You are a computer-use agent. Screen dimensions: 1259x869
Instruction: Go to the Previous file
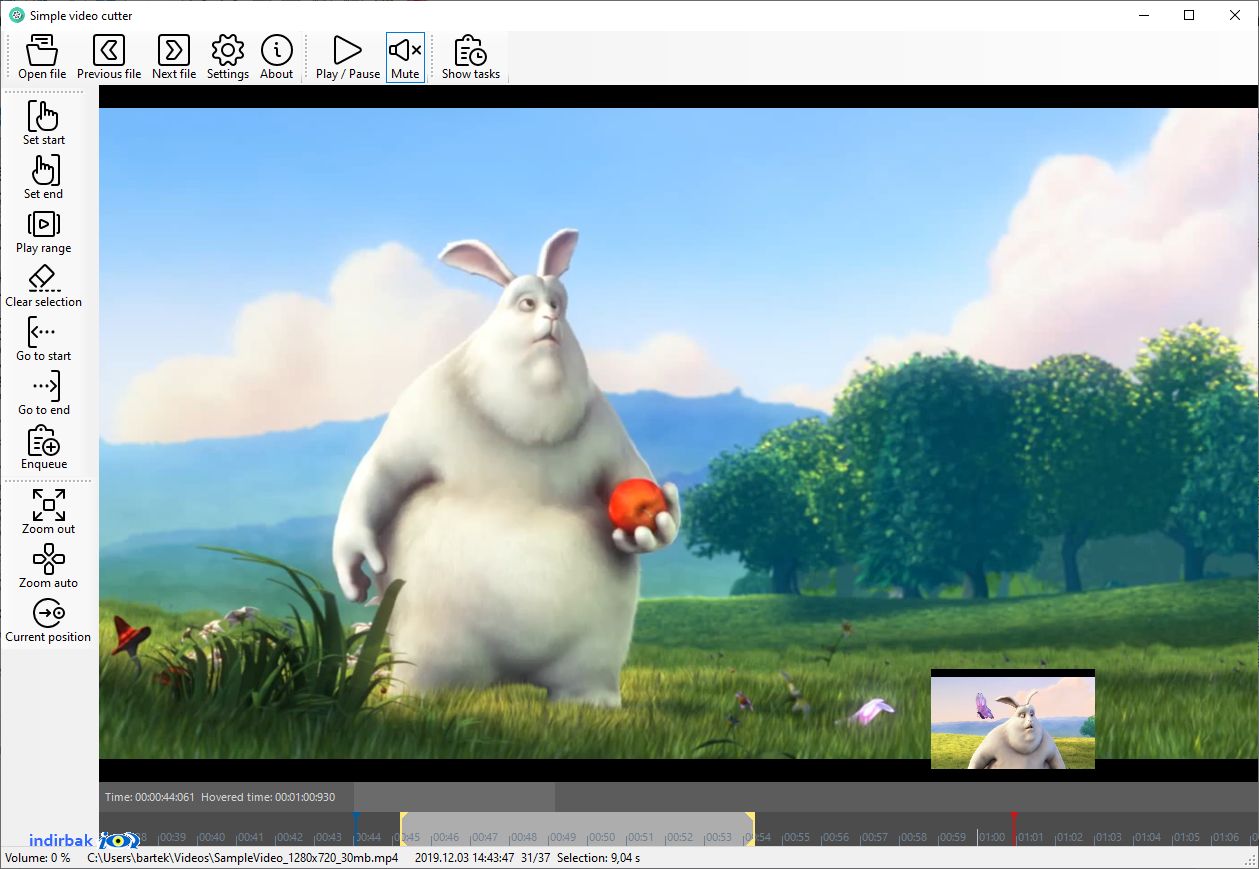pos(109,57)
